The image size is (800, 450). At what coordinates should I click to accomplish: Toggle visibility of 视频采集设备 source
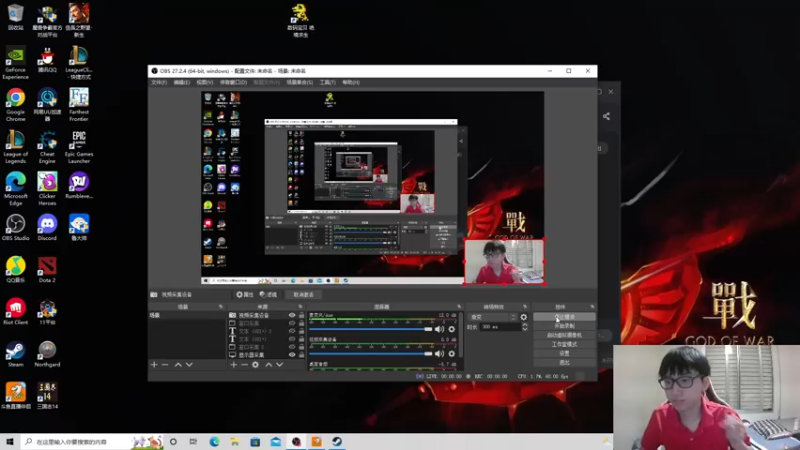point(292,315)
